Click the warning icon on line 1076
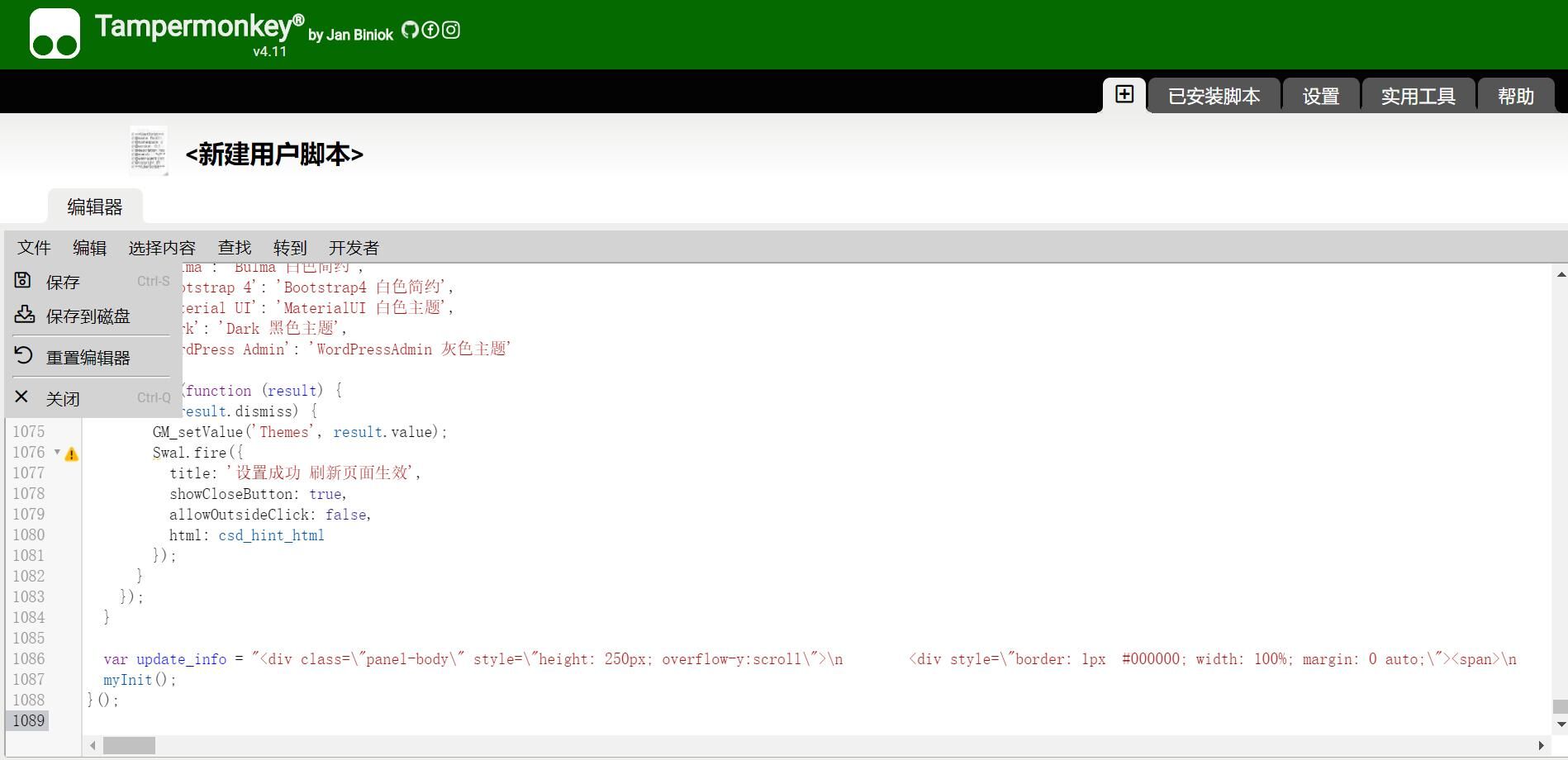The height and width of the screenshot is (760, 1568). tap(72, 454)
